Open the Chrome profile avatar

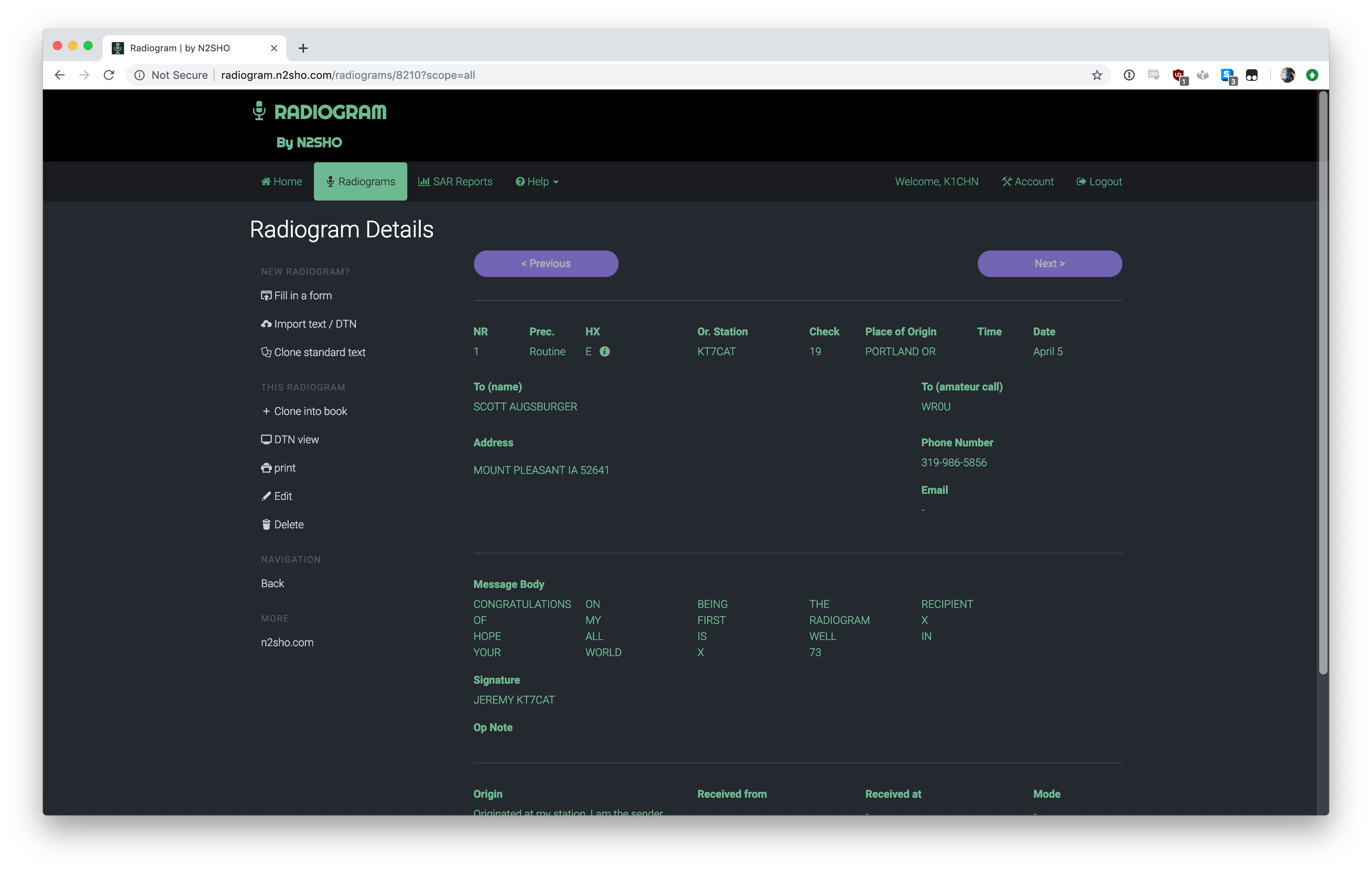(1287, 75)
